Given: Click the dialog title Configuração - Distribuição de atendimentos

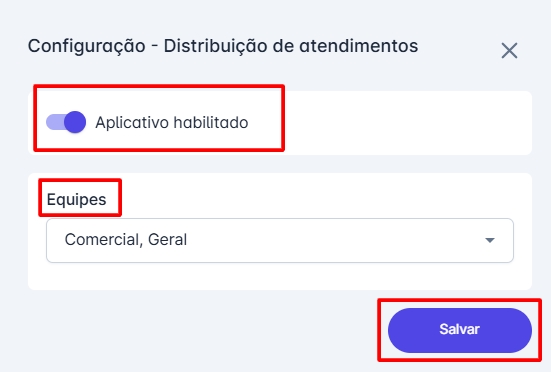Looking at the screenshot, I should [223, 46].
